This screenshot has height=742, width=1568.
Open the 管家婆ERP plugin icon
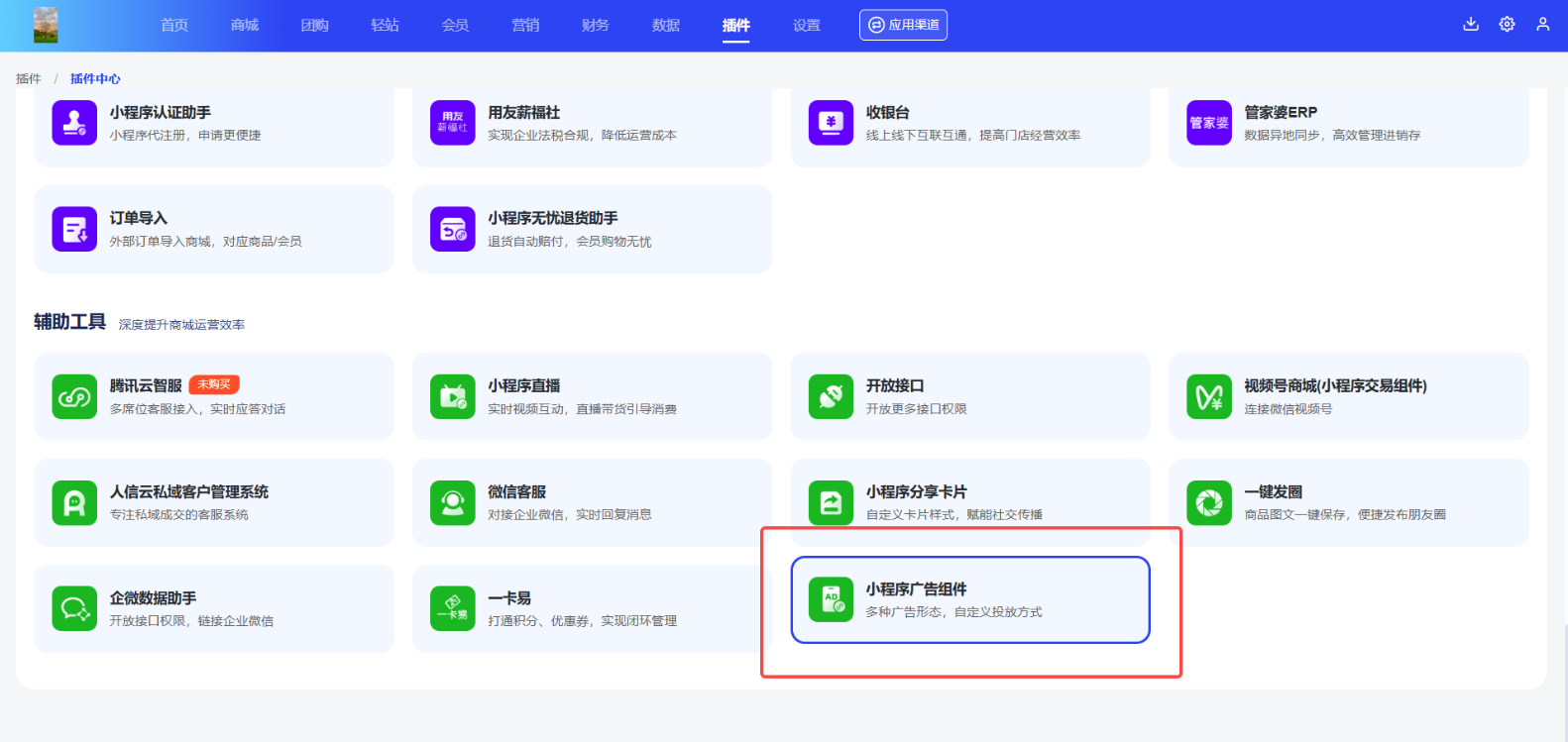click(1209, 123)
